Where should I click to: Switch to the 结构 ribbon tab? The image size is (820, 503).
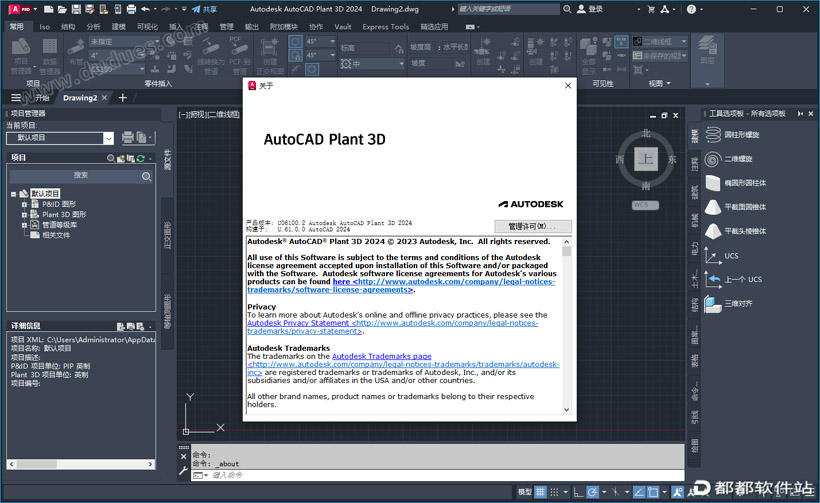pos(68,27)
